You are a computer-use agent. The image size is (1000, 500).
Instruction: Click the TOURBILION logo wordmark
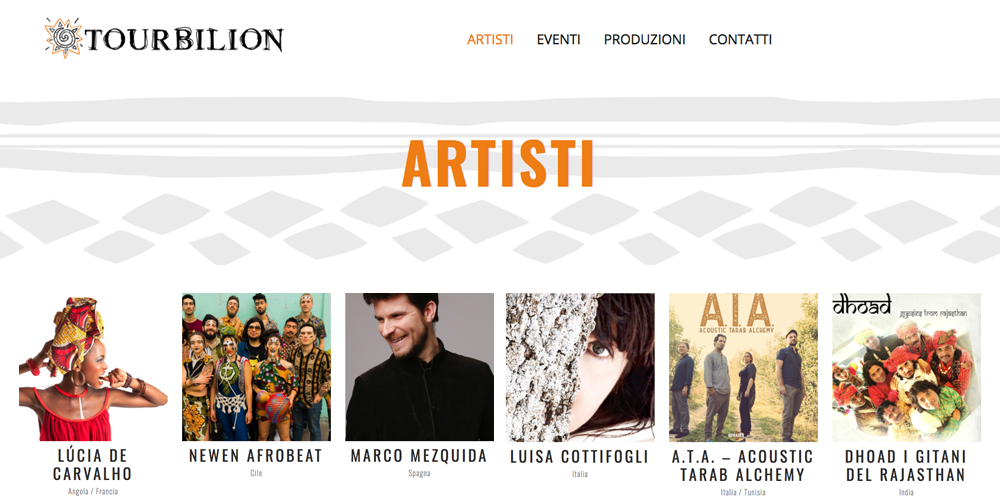[x=184, y=40]
